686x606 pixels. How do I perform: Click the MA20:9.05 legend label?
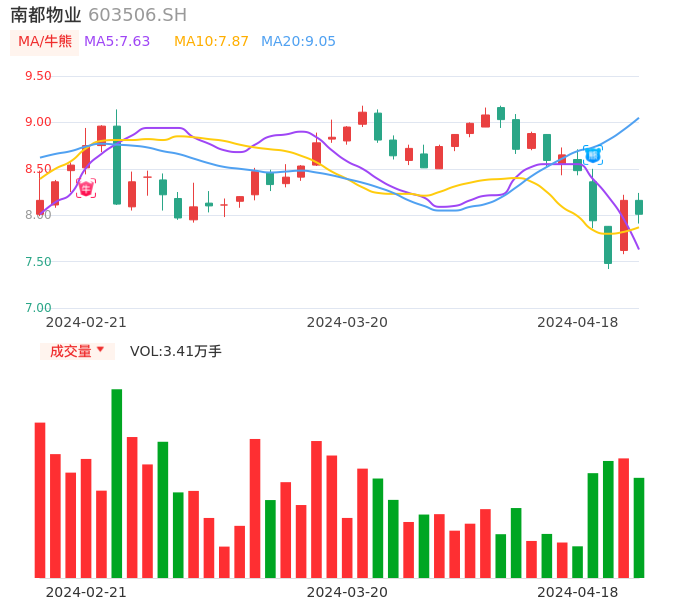click(298, 42)
